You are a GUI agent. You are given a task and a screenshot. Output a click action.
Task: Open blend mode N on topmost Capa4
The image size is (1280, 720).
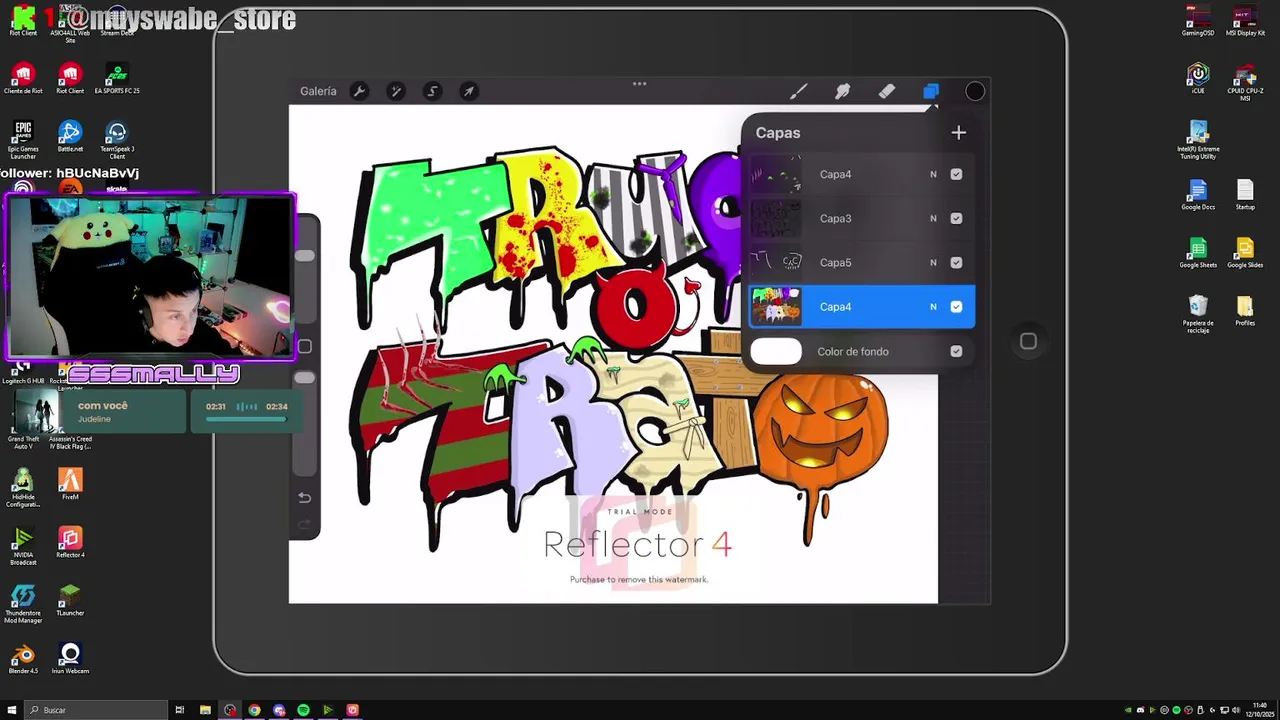tap(933, 174)
